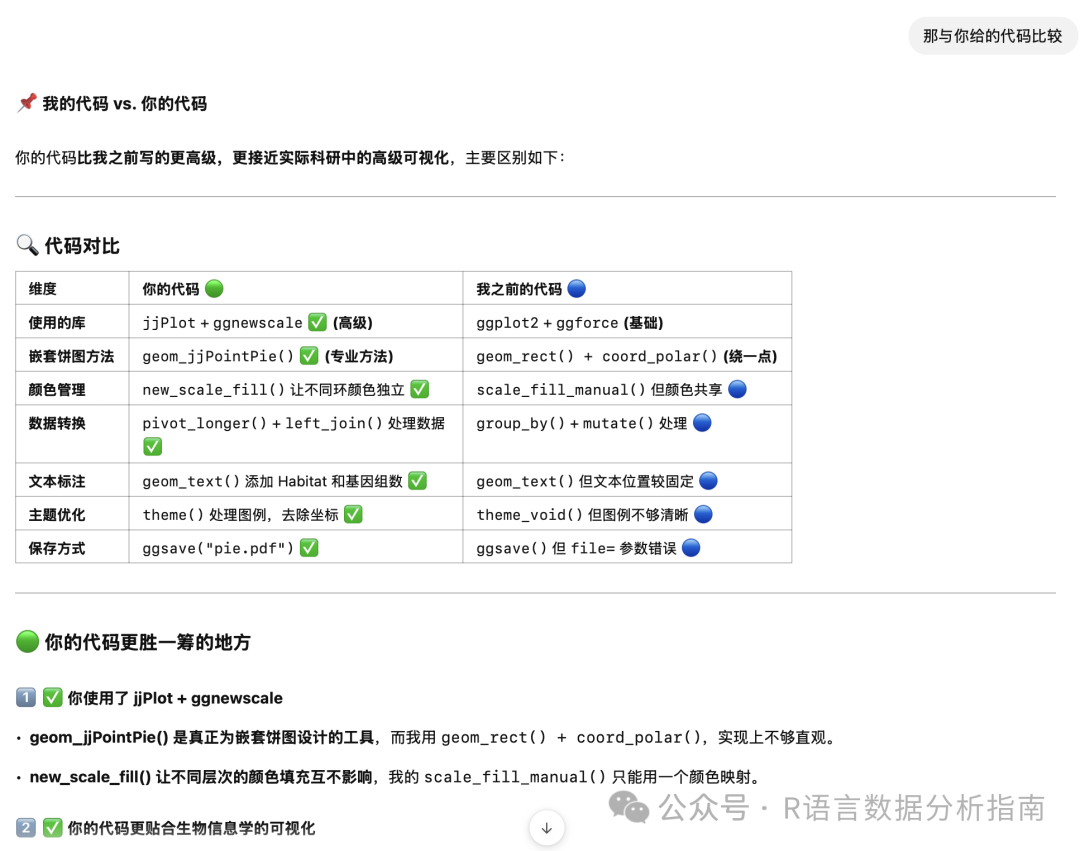Click the scroll-to-bottom arrow button

(546, 828)
